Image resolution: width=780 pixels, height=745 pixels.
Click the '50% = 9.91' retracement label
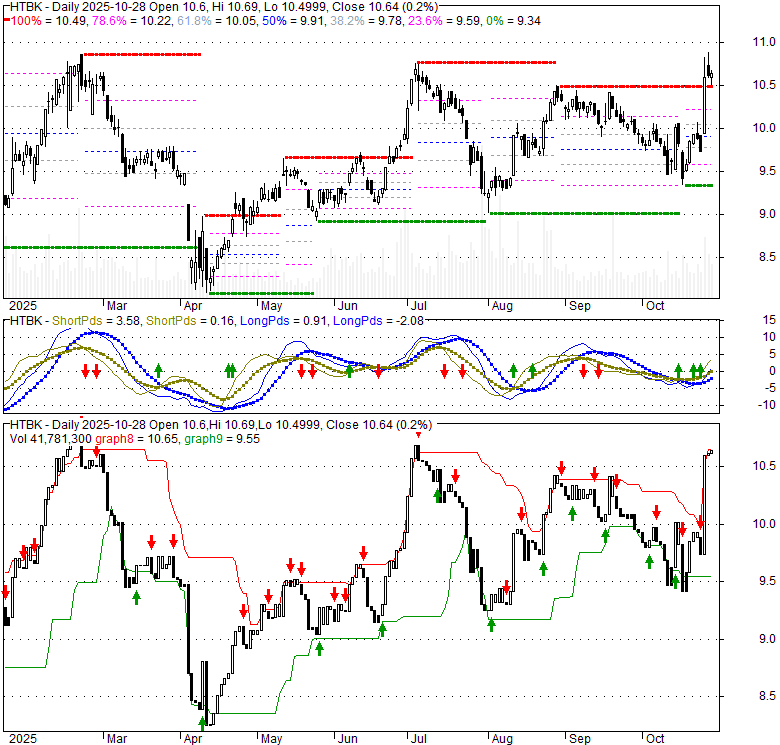293,21
